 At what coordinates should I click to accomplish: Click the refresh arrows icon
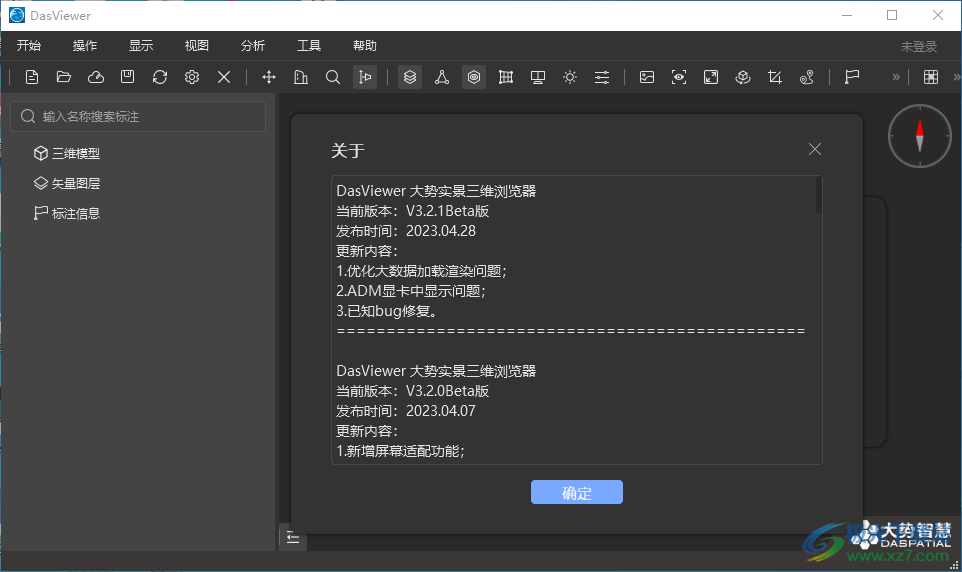coord(160,77)
